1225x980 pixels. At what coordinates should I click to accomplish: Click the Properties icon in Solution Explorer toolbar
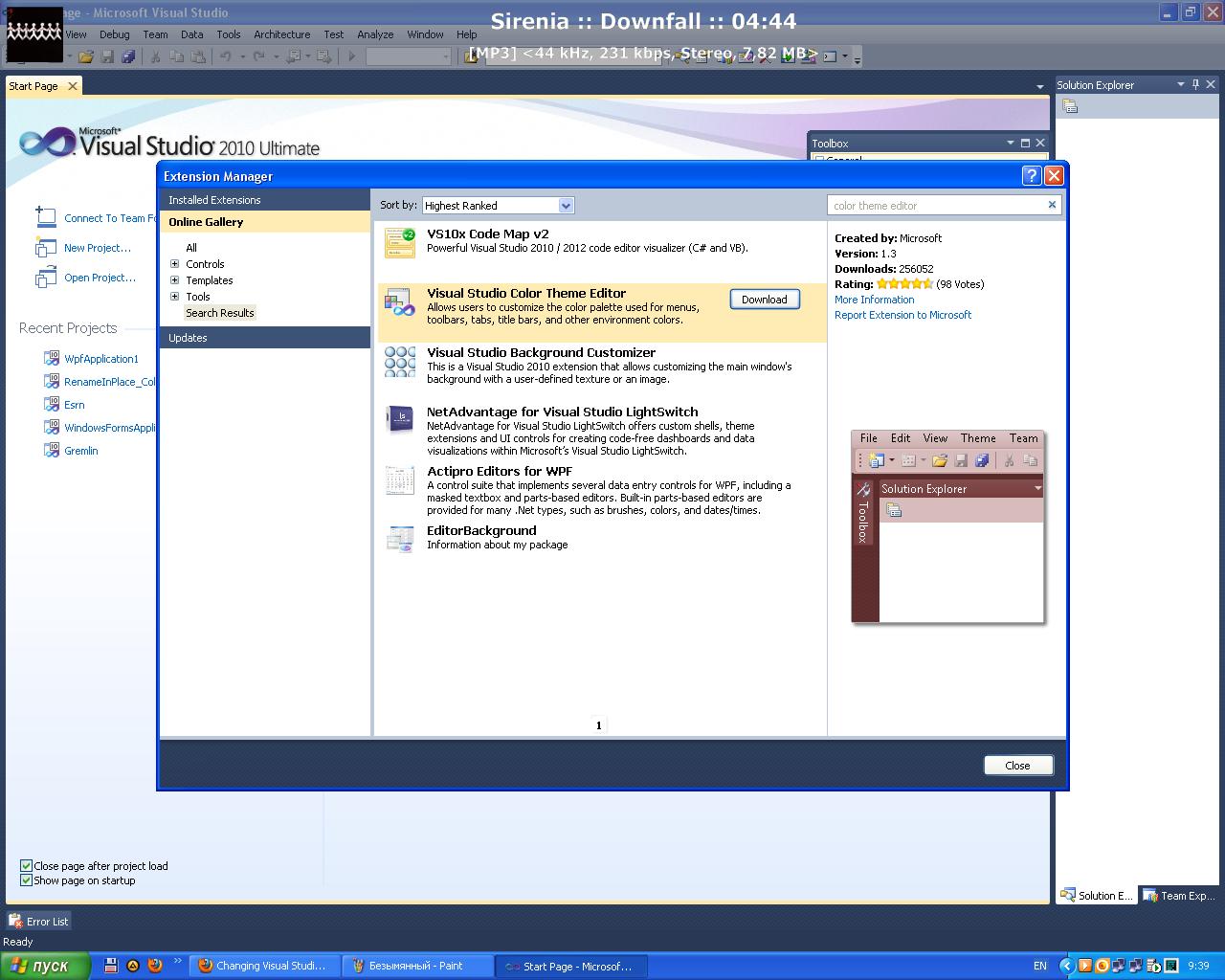(x=1070, y=106)
